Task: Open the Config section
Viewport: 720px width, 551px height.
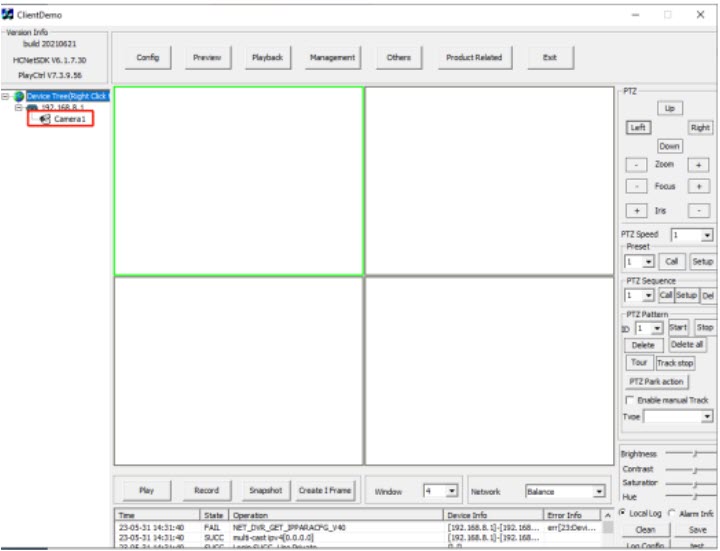Action: [x=147, y=58]
